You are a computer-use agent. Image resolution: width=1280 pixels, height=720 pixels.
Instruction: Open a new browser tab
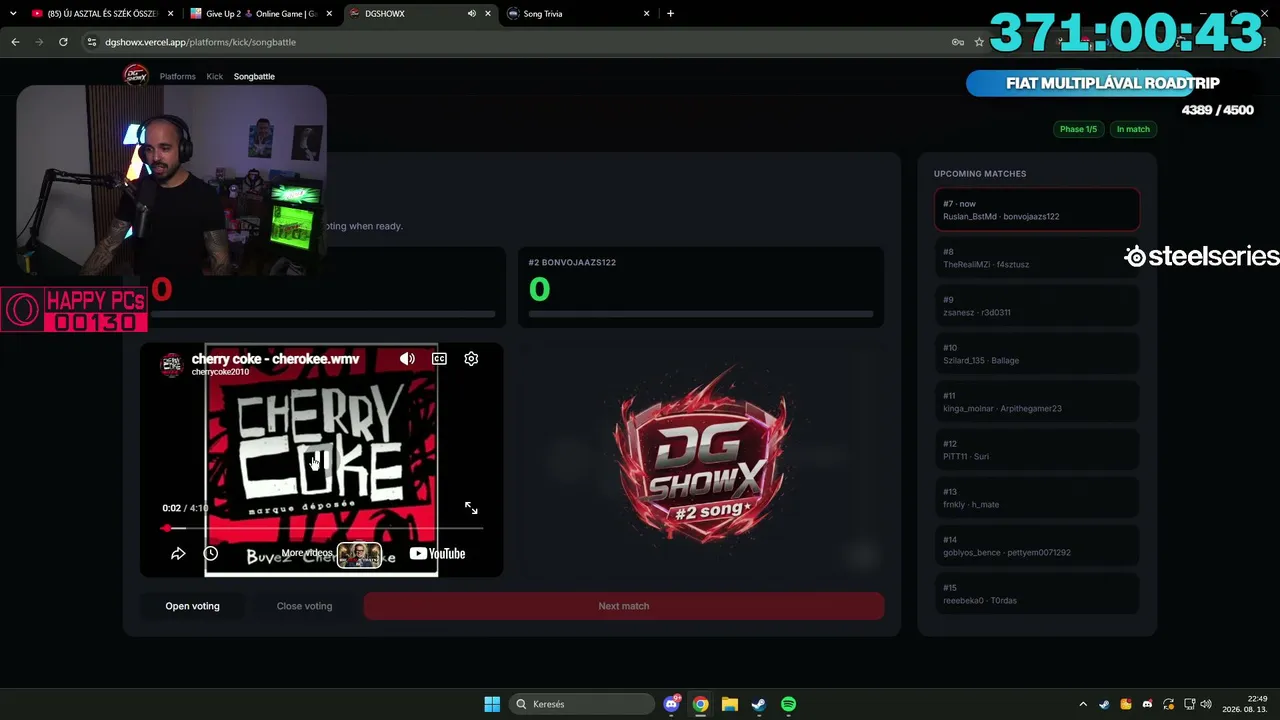point(670,14)
